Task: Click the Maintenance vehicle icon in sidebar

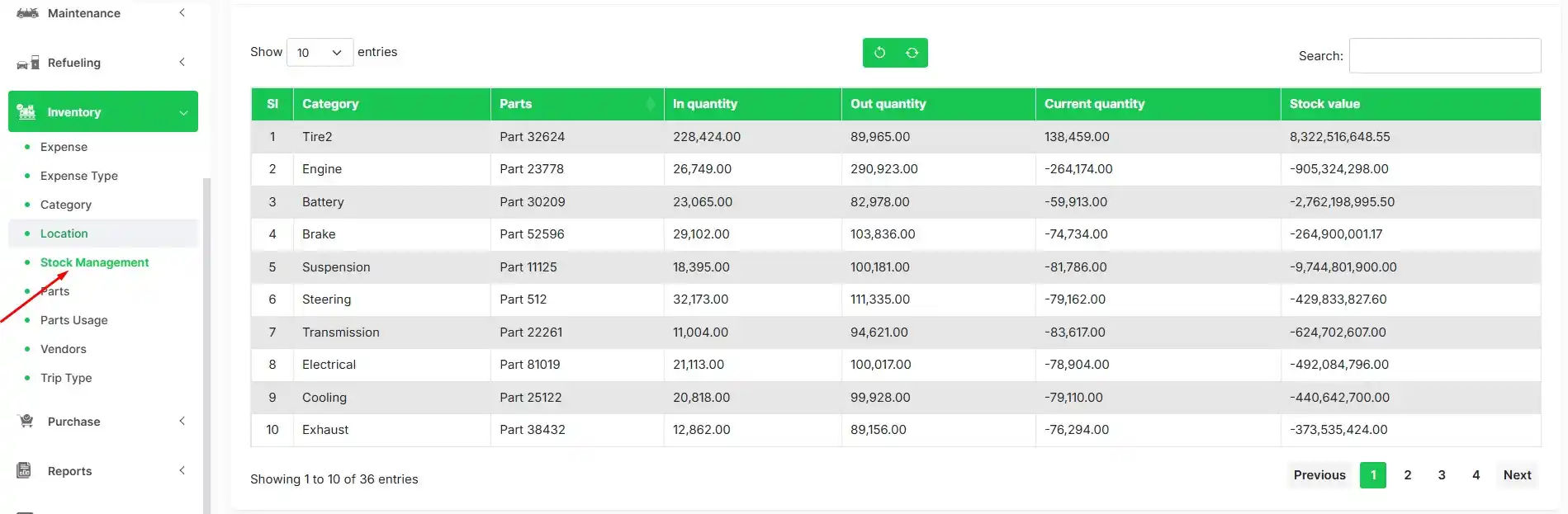Action: 27,13
